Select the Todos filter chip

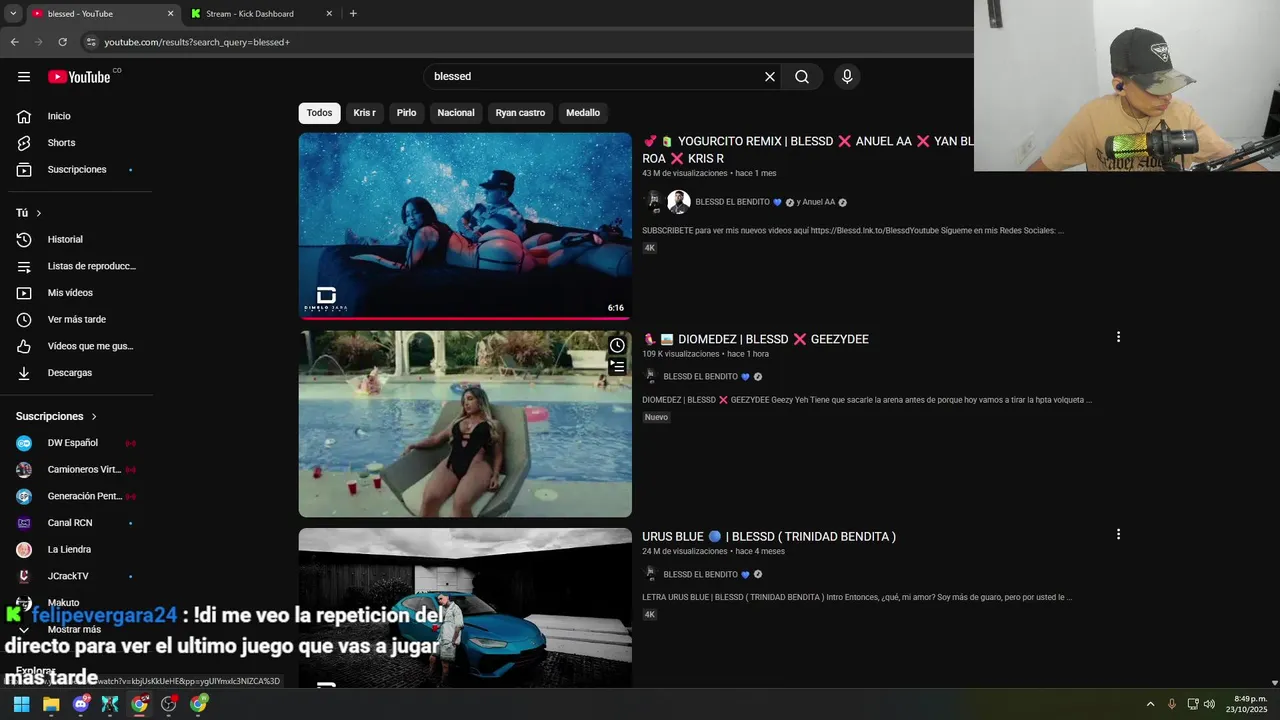tap(319, 113)
